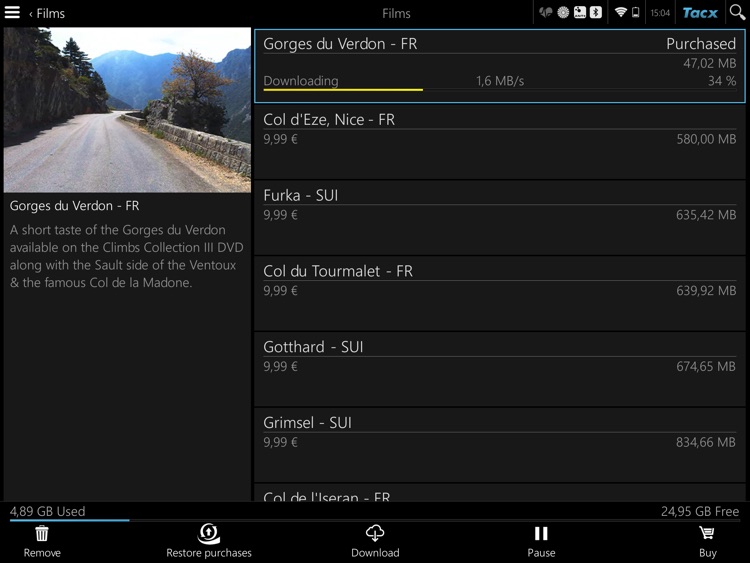Click the Purchased status label

(x=701, y=44)
